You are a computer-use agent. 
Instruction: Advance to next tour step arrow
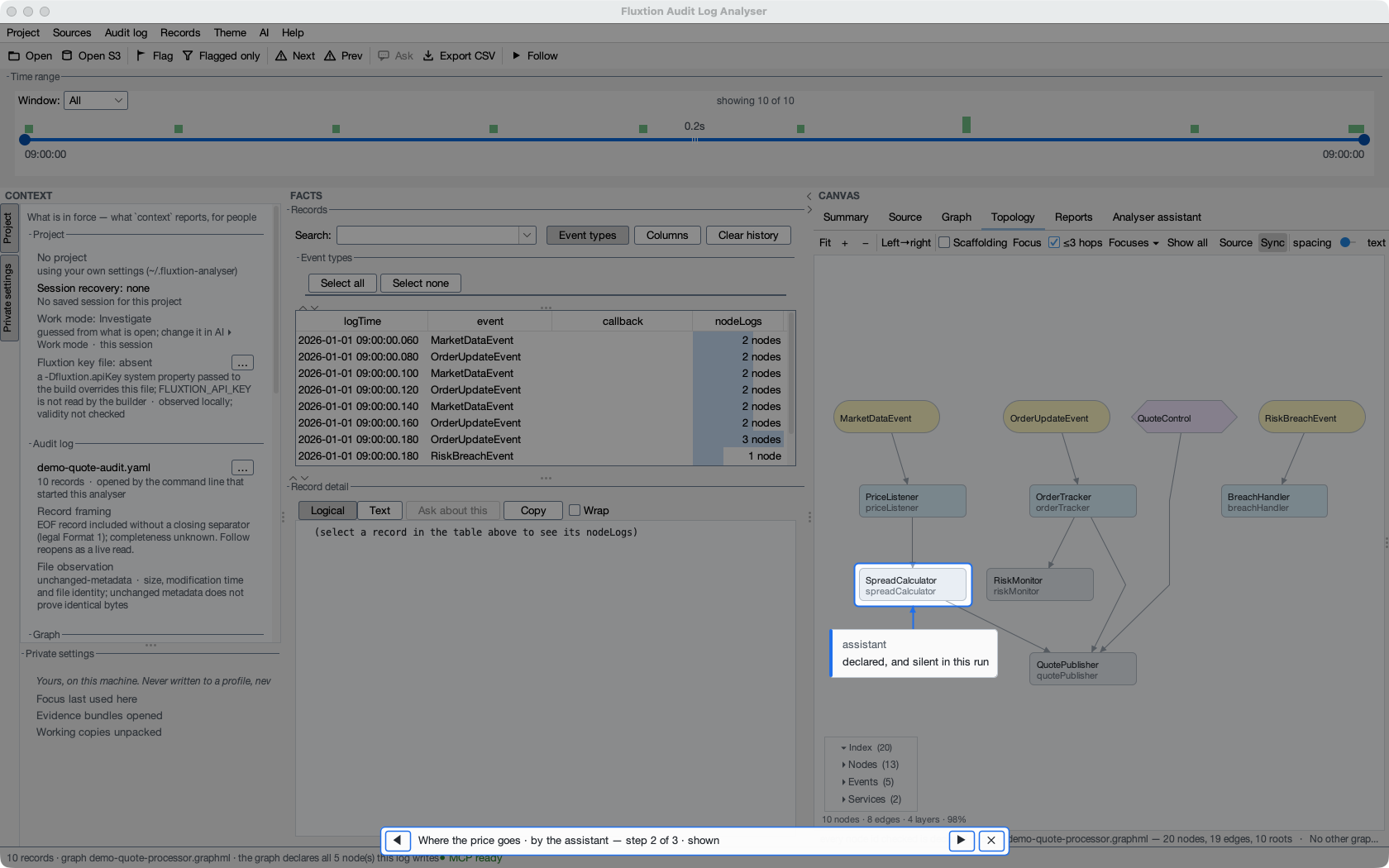(961, 840)
